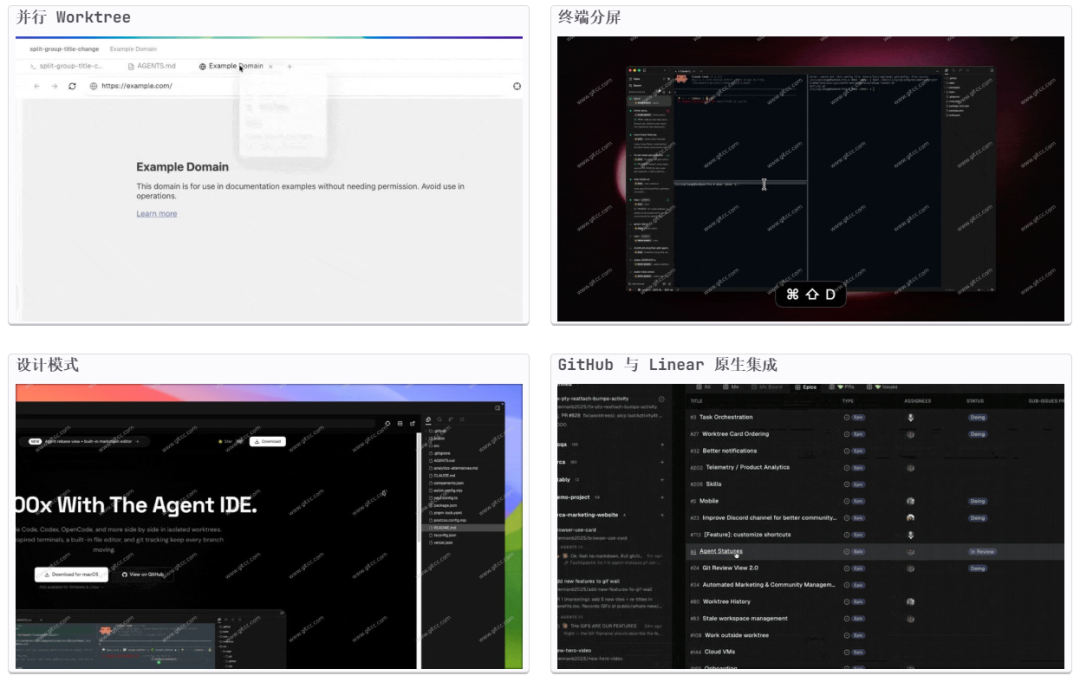Click the https://example.com/ address field
1080x682 pixels.
(x=137, y=86)
